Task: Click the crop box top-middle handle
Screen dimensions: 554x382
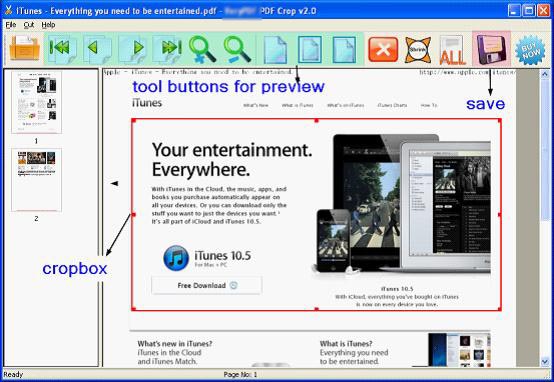Action: click(x=317, y=121)
